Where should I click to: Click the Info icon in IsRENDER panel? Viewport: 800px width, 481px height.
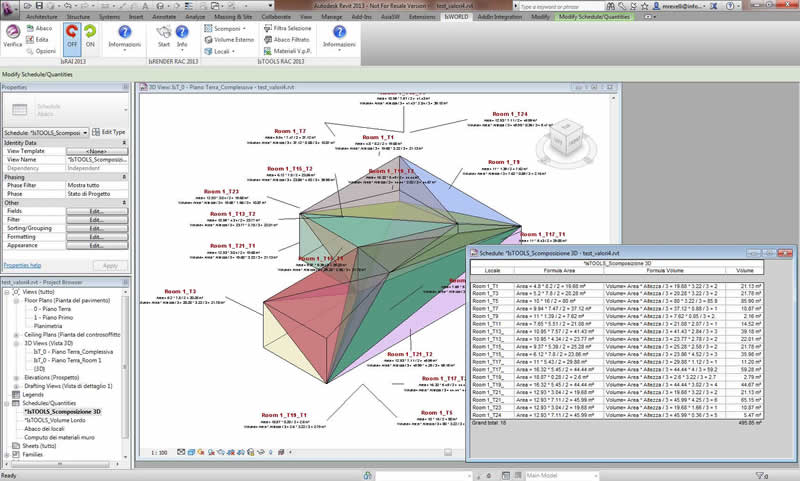[182, 32]
